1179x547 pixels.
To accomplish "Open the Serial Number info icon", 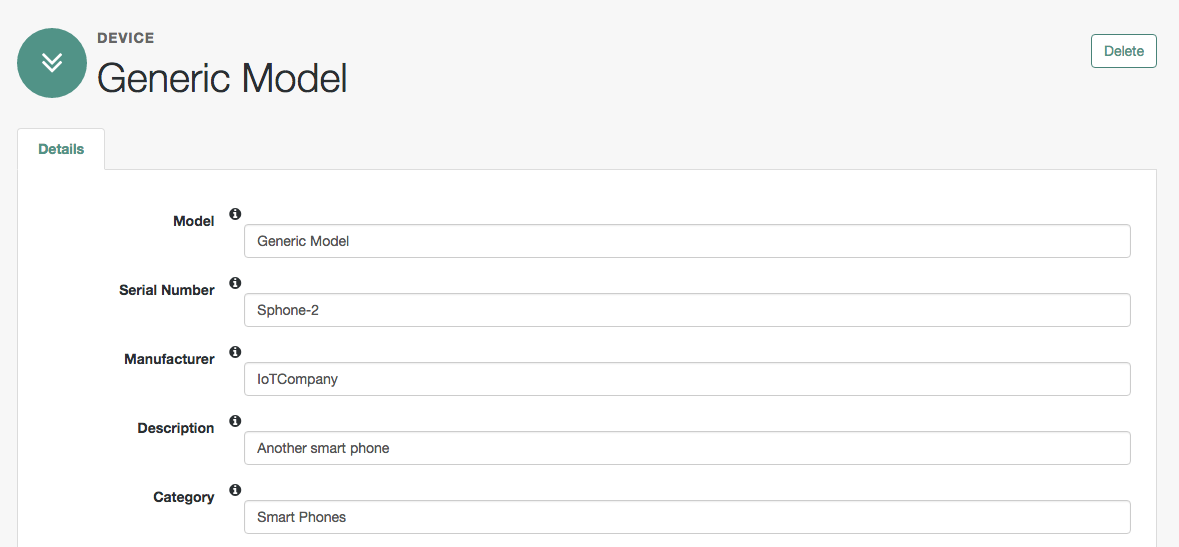I will pos(235,283).
